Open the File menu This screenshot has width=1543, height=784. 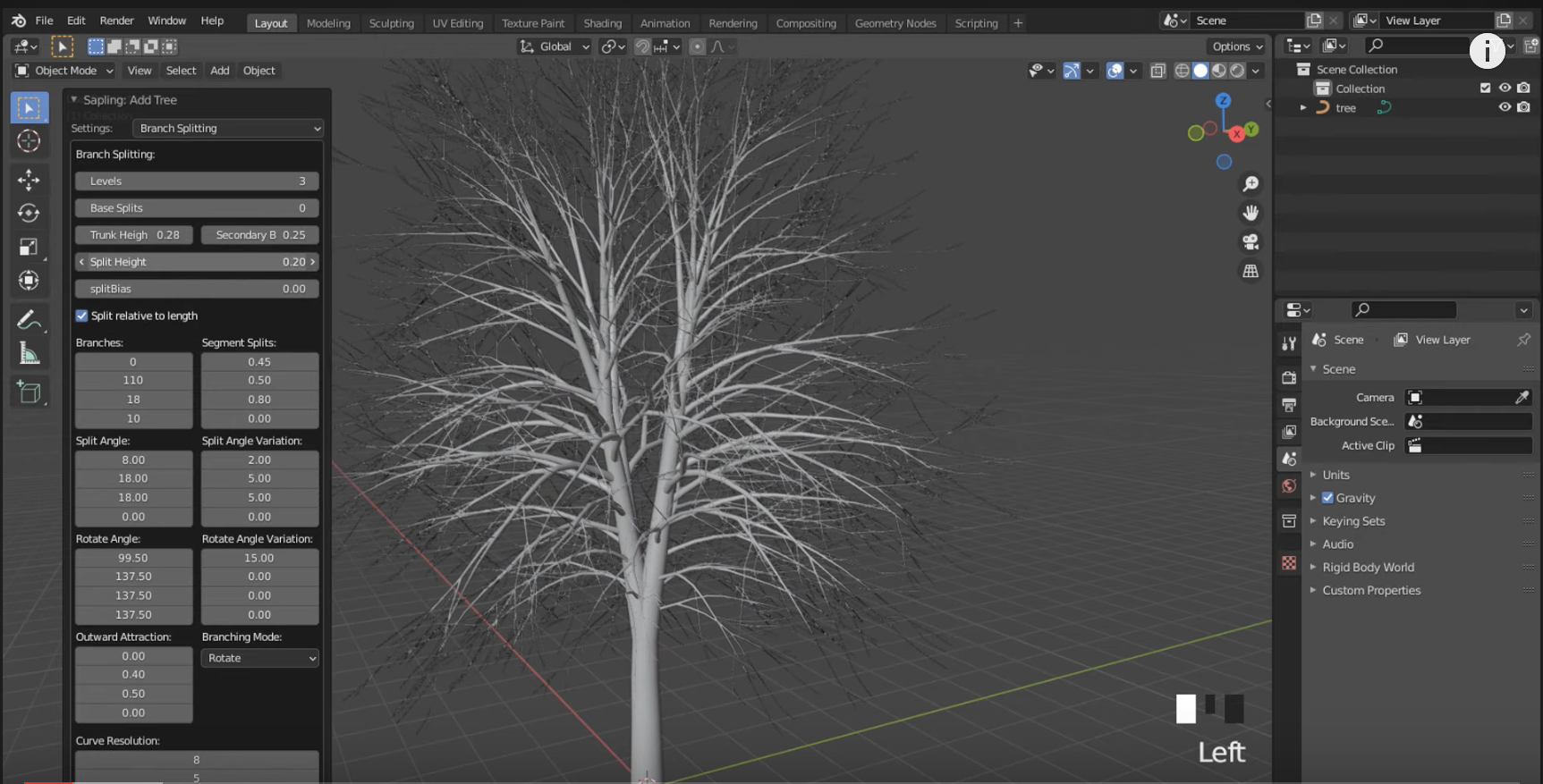[x=44, y=21]
